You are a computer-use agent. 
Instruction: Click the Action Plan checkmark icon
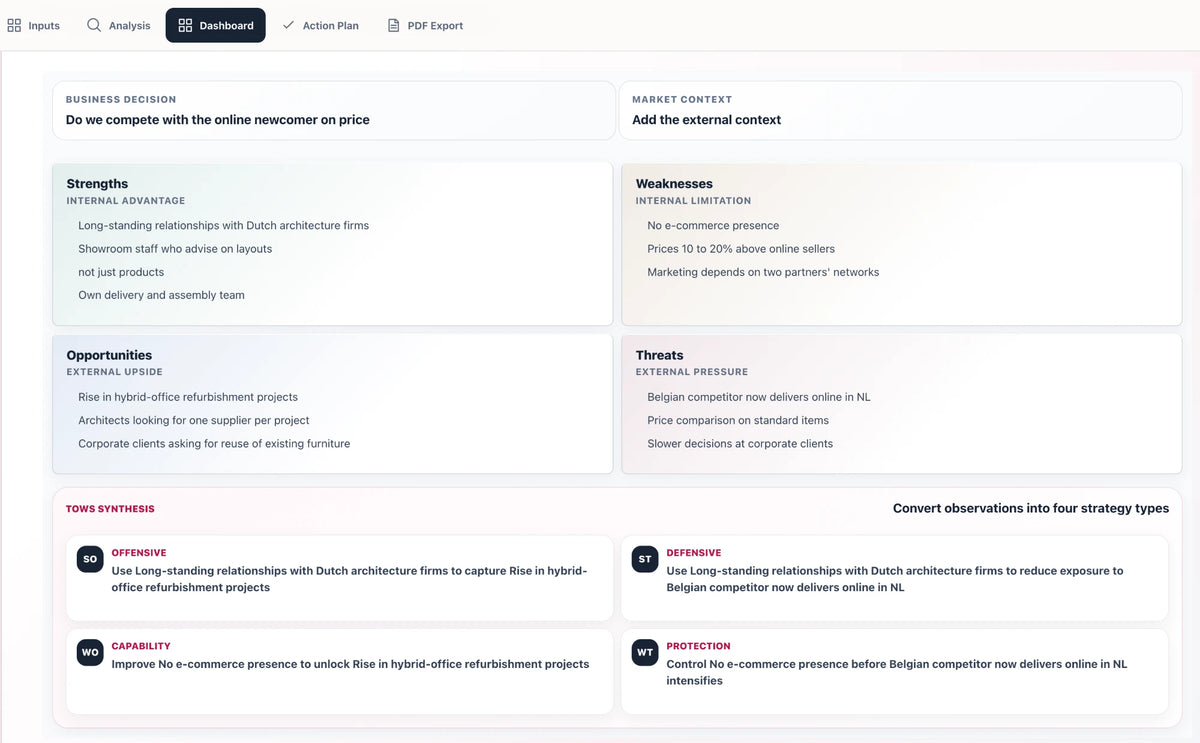[288, 25]
